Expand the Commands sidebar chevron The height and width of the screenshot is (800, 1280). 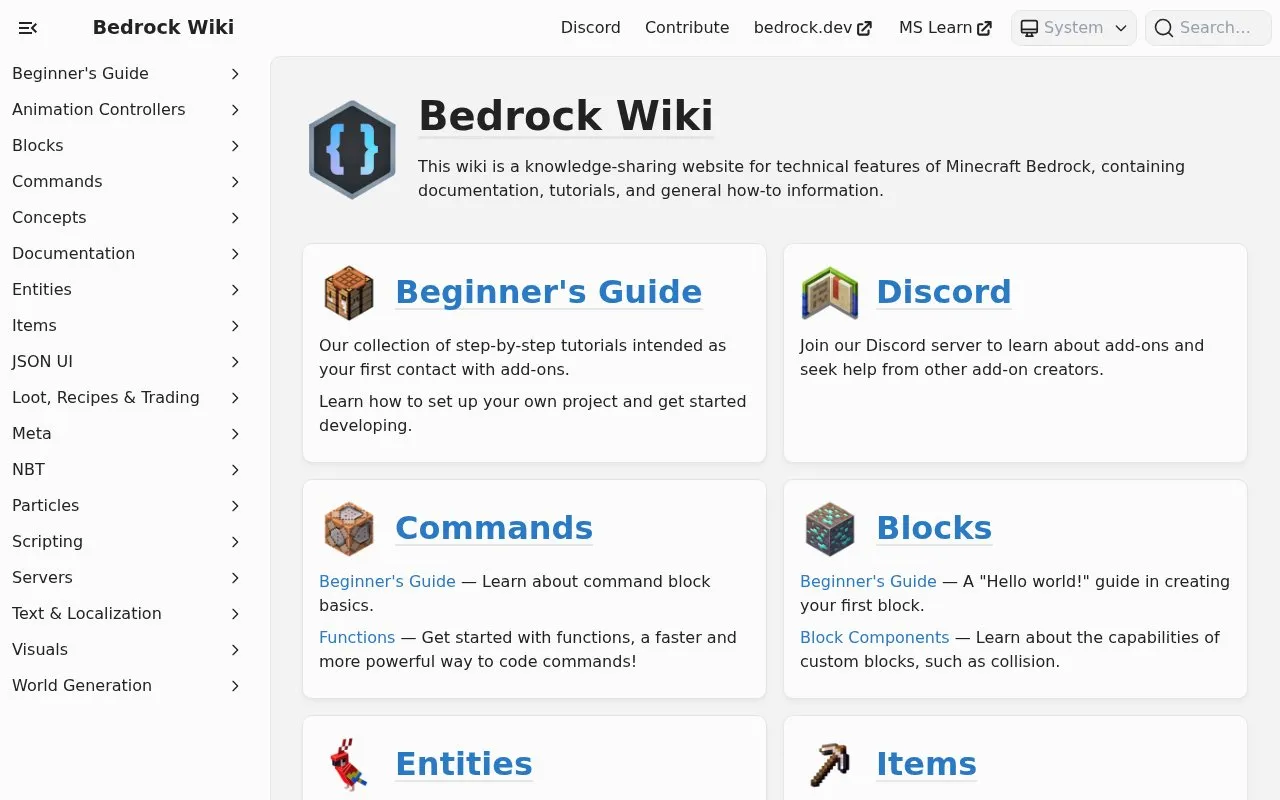pos(235,182)
